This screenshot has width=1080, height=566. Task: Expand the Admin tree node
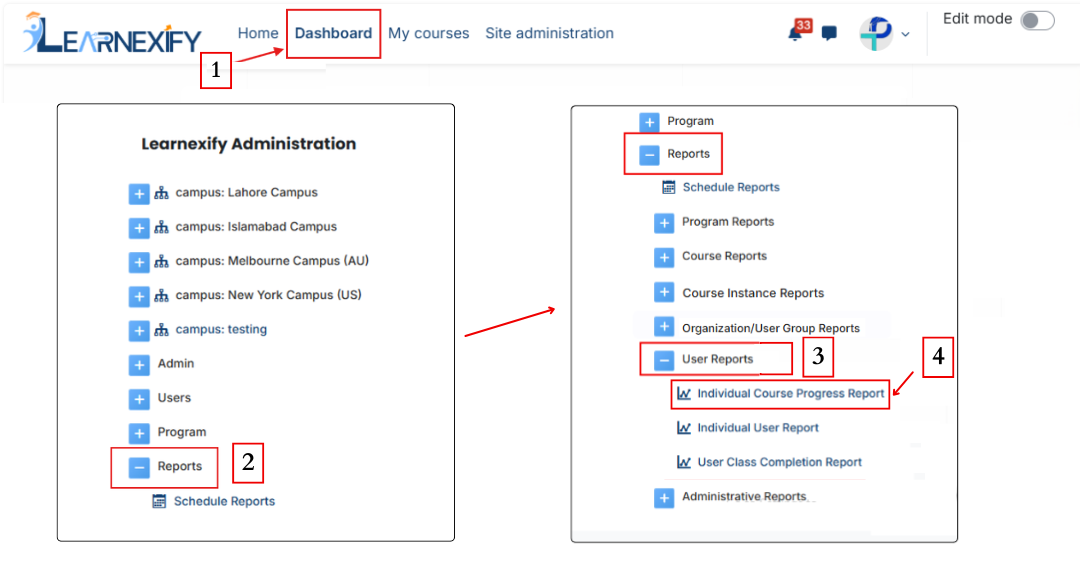(139, 365)
